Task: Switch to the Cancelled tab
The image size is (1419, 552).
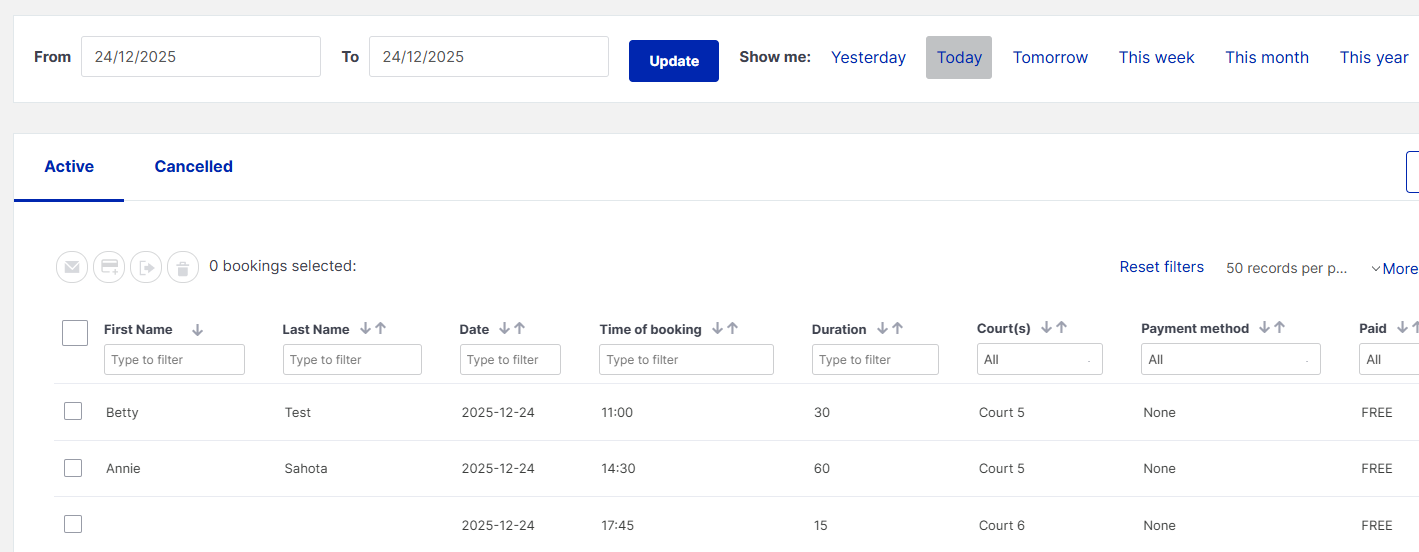Action: (x=193, y=167)
